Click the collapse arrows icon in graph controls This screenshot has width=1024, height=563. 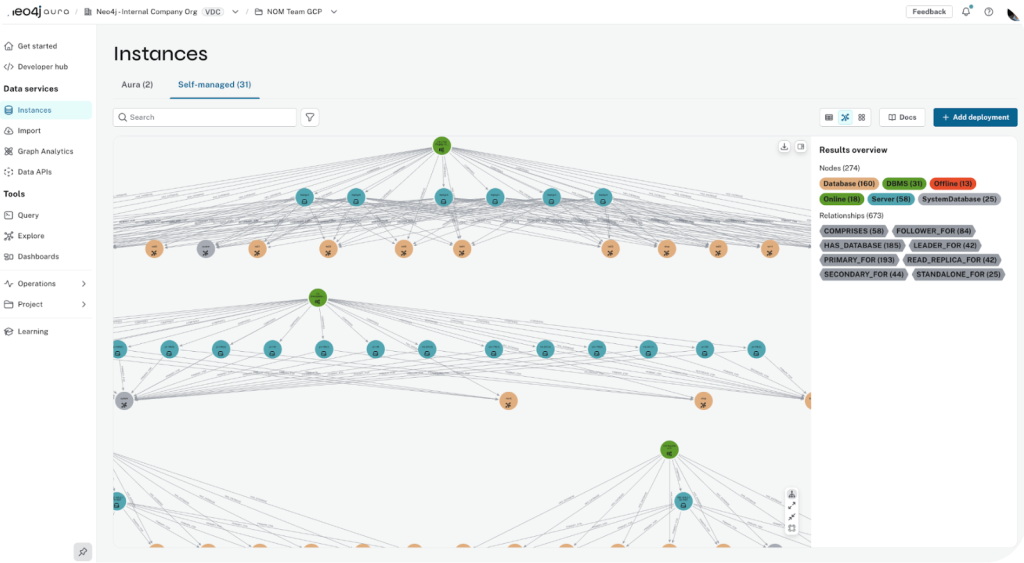pos(792,517)
